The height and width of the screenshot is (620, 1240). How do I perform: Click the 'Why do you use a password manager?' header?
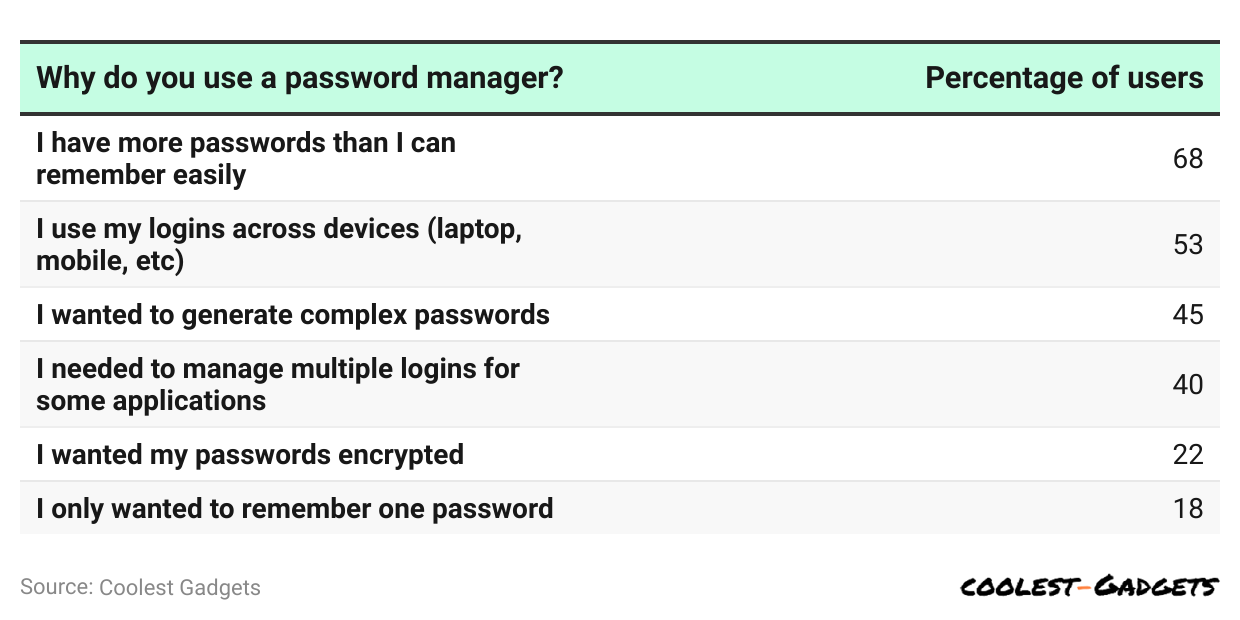300,78
